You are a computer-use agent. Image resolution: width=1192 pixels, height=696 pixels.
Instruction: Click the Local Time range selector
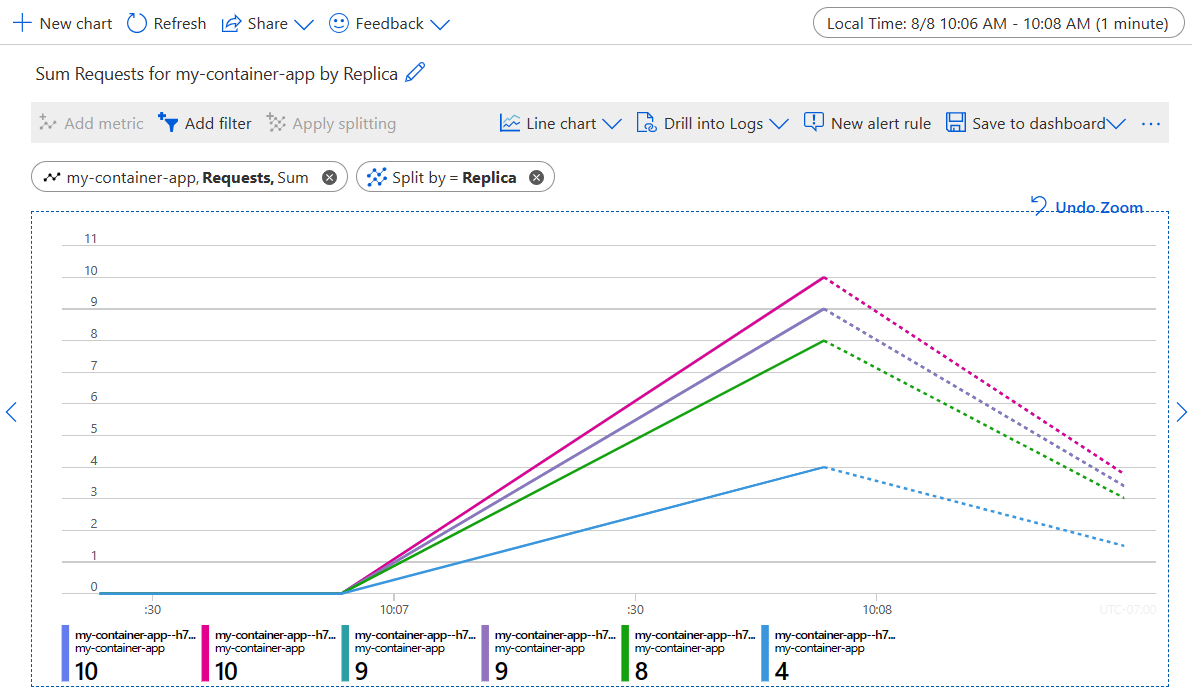coord(997,23)
